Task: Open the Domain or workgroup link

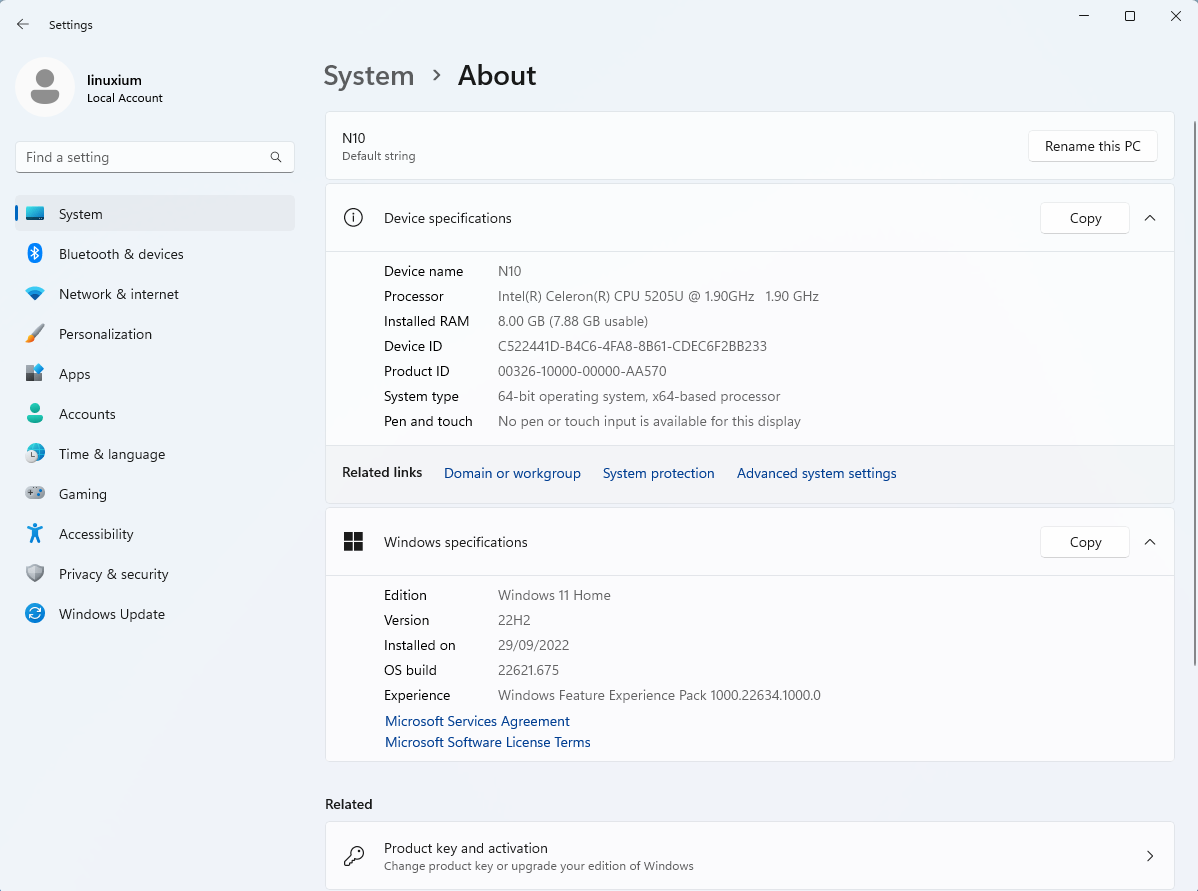Action: pyautogui.click(x=512, y=473)
